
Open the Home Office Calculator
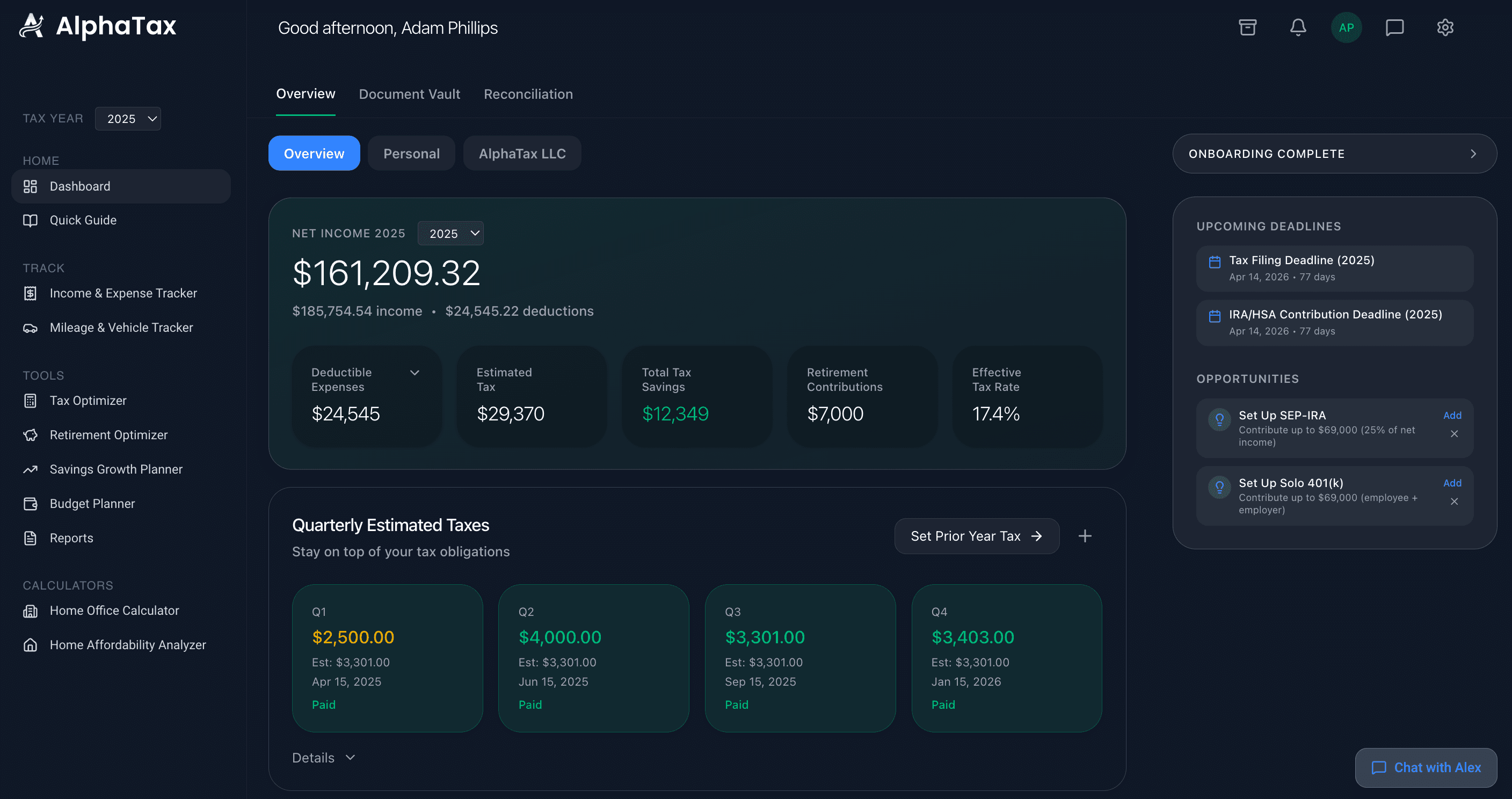[x=114, y=611]
